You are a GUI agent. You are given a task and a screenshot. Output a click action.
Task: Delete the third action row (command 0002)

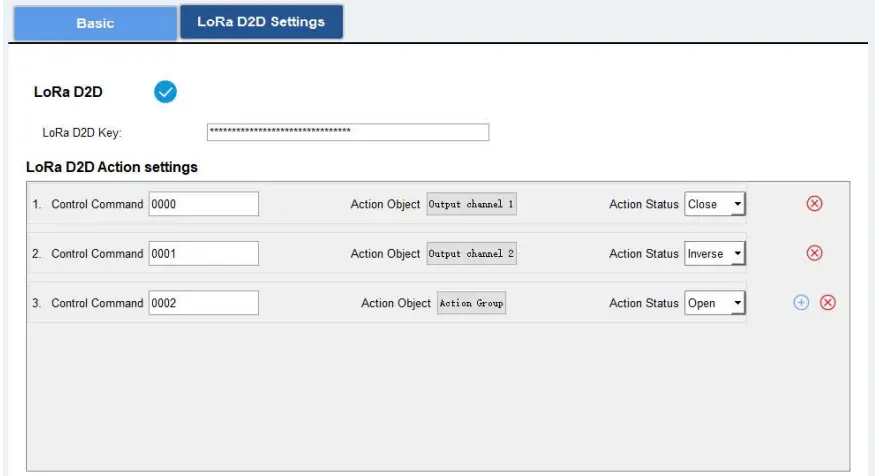coord(828,303)
